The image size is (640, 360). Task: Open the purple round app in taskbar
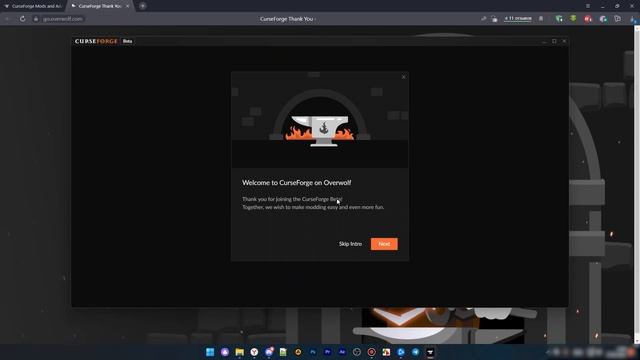[x=225, y=352]
